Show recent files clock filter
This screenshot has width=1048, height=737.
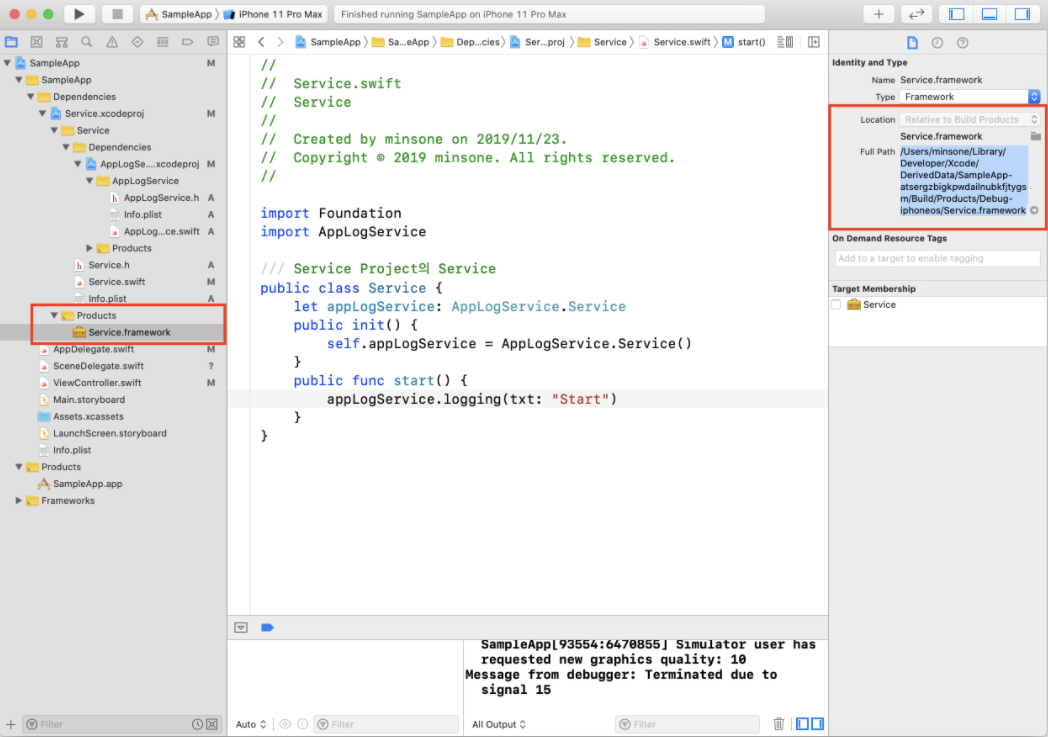[x=197, y=724]
